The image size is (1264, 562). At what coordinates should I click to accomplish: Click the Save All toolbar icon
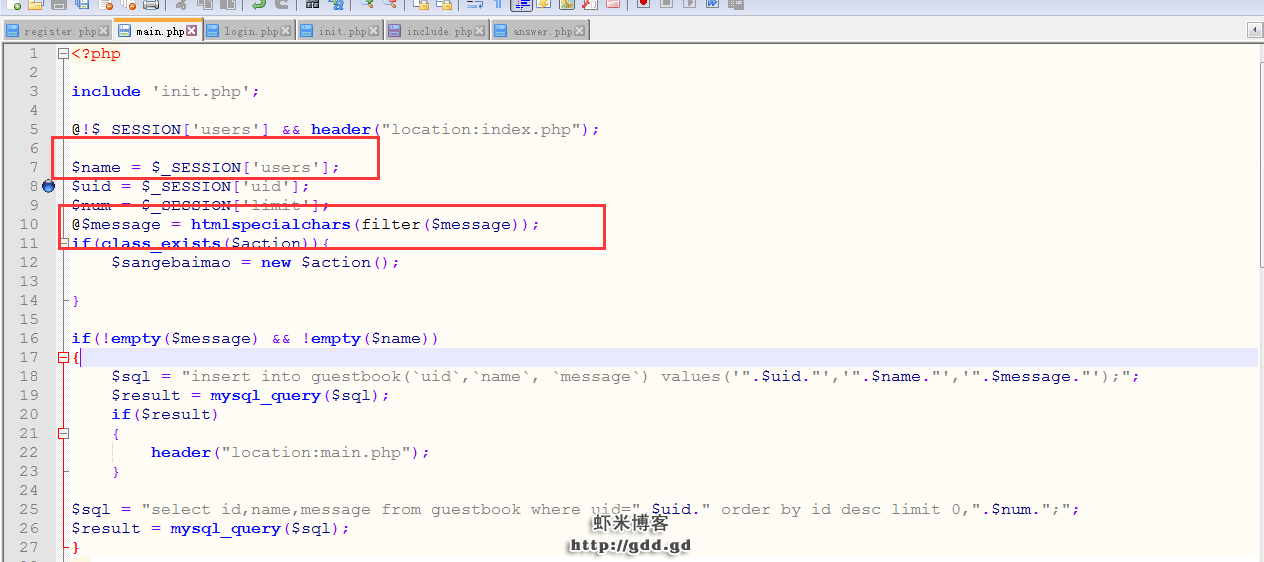coord(82,4)
